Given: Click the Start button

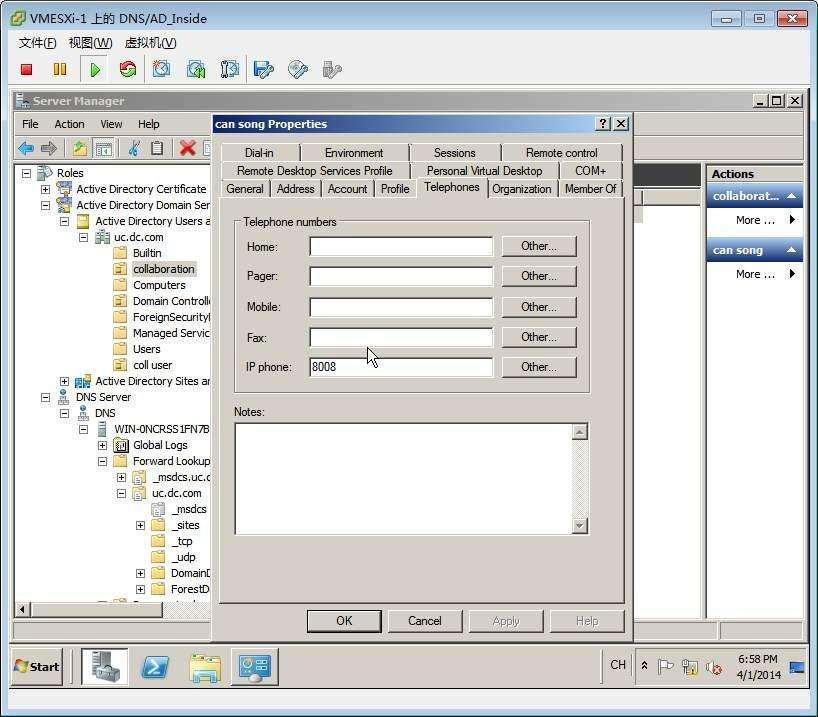Looking at the screenshot, I should click(37, 666).
